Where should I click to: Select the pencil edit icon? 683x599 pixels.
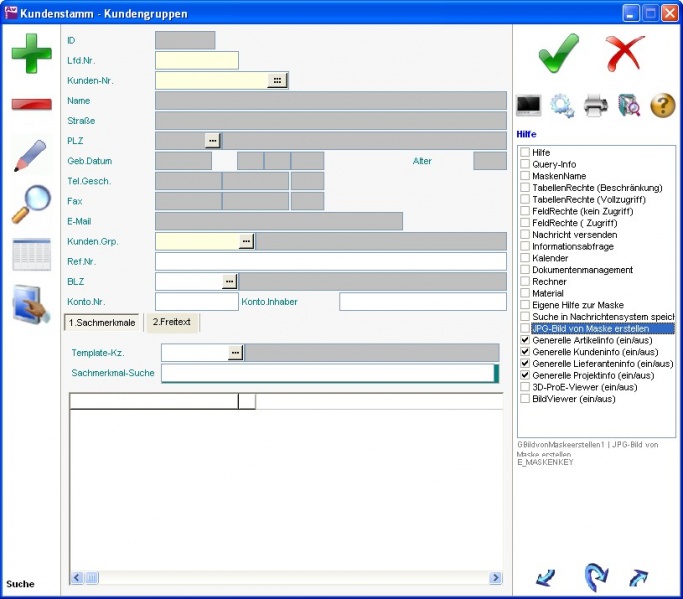(31, 156)
